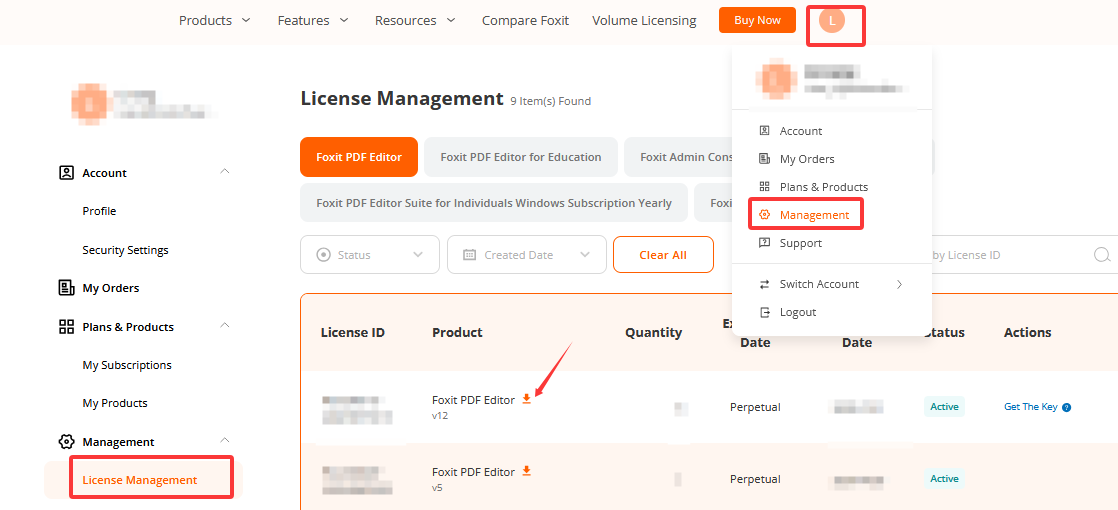
Task: Open Compare Foxit in top navigation
Action: [525, 21]
